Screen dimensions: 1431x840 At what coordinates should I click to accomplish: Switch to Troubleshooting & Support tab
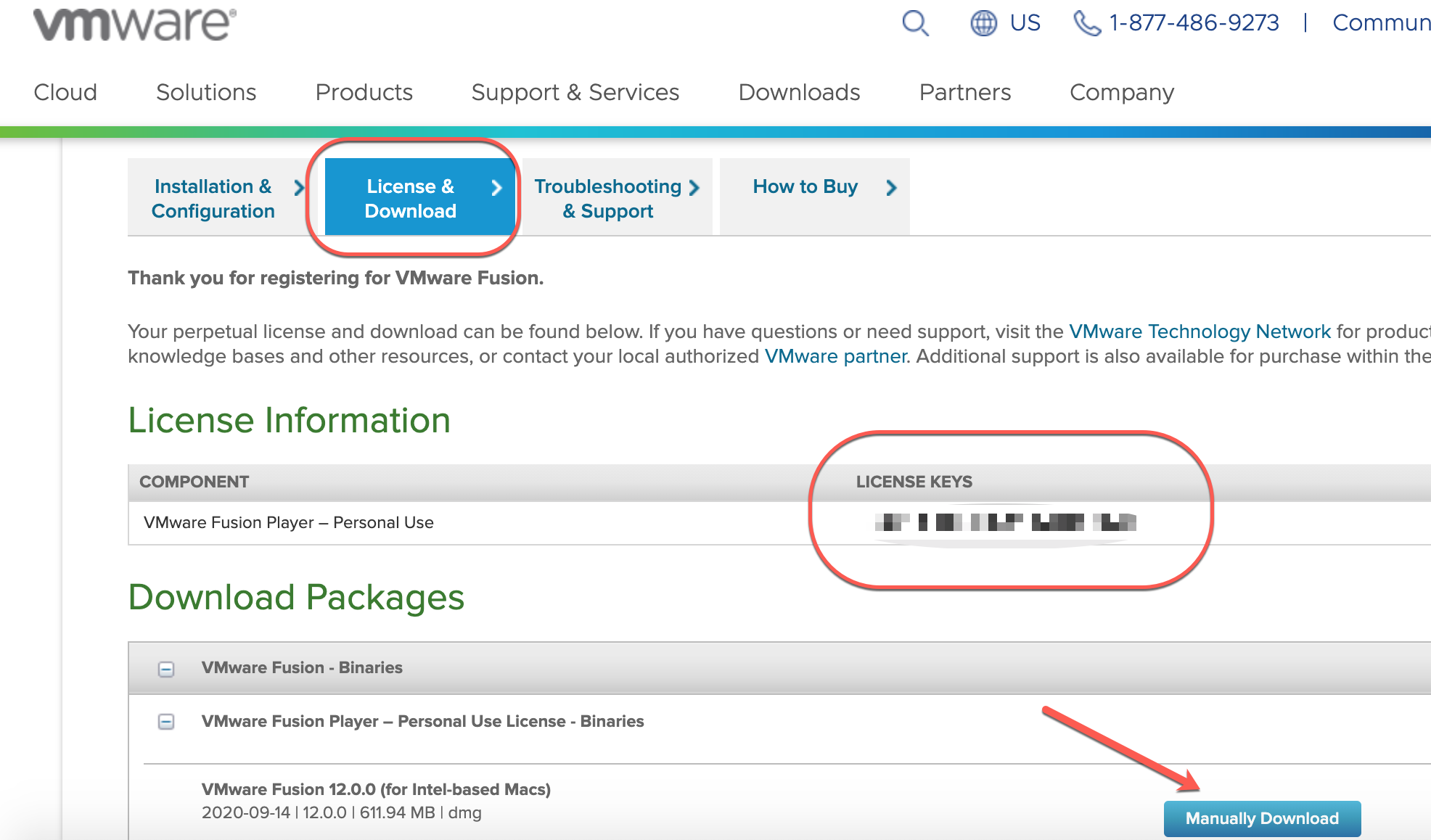pyautogui.click(x=607, y=198)
